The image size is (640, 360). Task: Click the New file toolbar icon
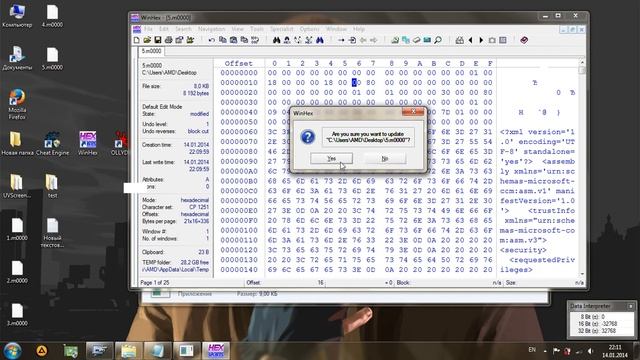(137, 40)
